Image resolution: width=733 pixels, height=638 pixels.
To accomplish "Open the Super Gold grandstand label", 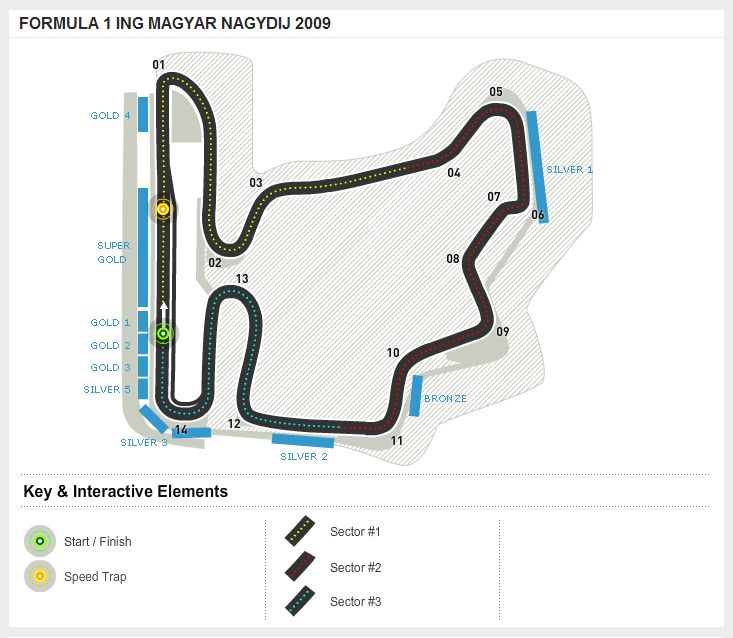I will coord(112,252).
